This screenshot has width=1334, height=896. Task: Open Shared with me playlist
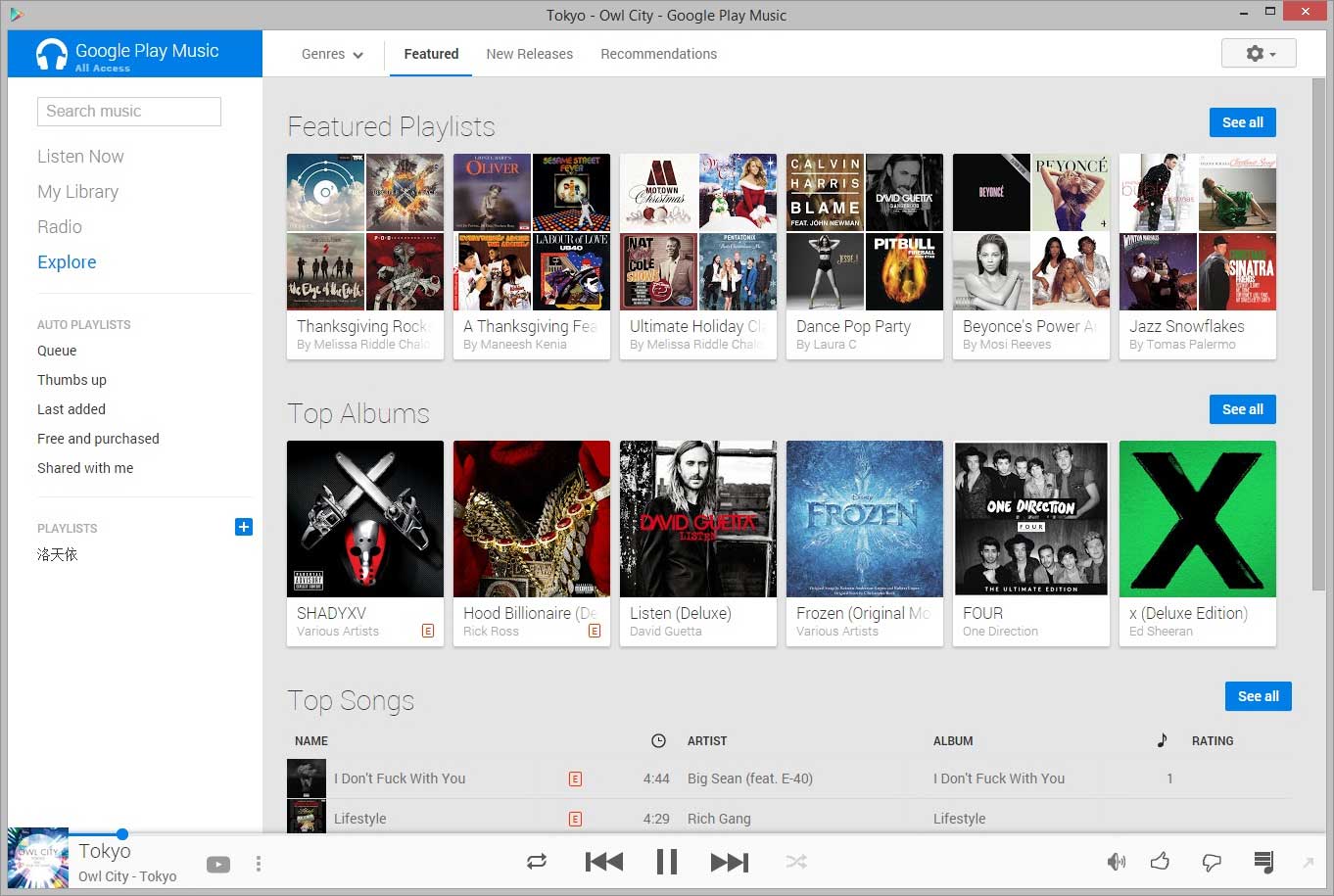[85, 468]
